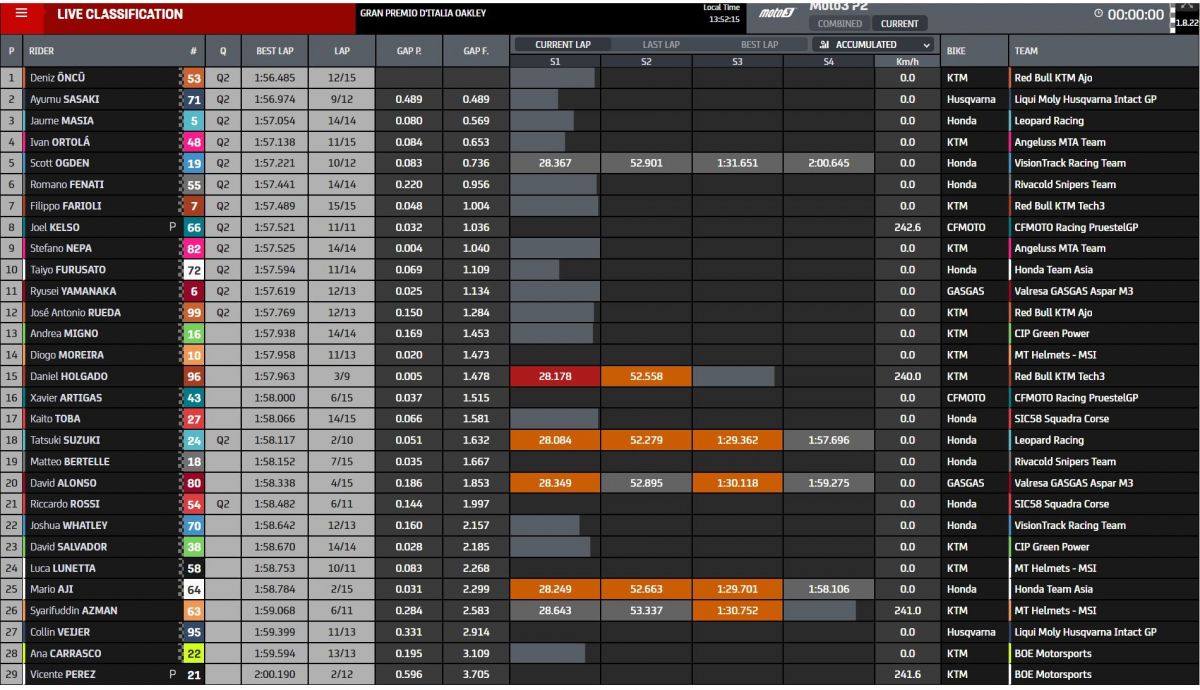Select rider Ivan ORTOLÁ
Image resolution: width=1200 pixels, height=690 pixels.
coord(60,142)
